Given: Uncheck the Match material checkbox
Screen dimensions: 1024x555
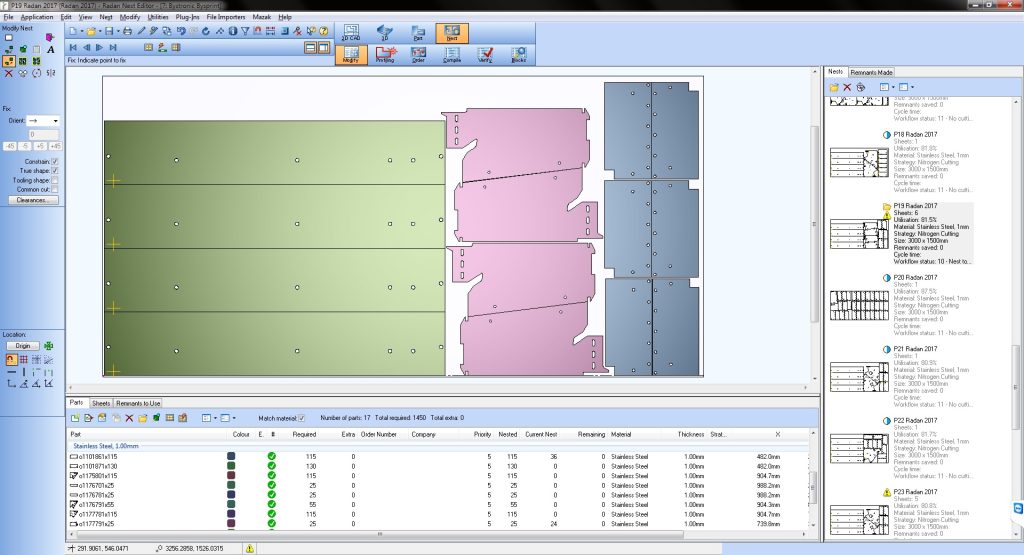Looking at the screenshot, I should pos(300,417).
